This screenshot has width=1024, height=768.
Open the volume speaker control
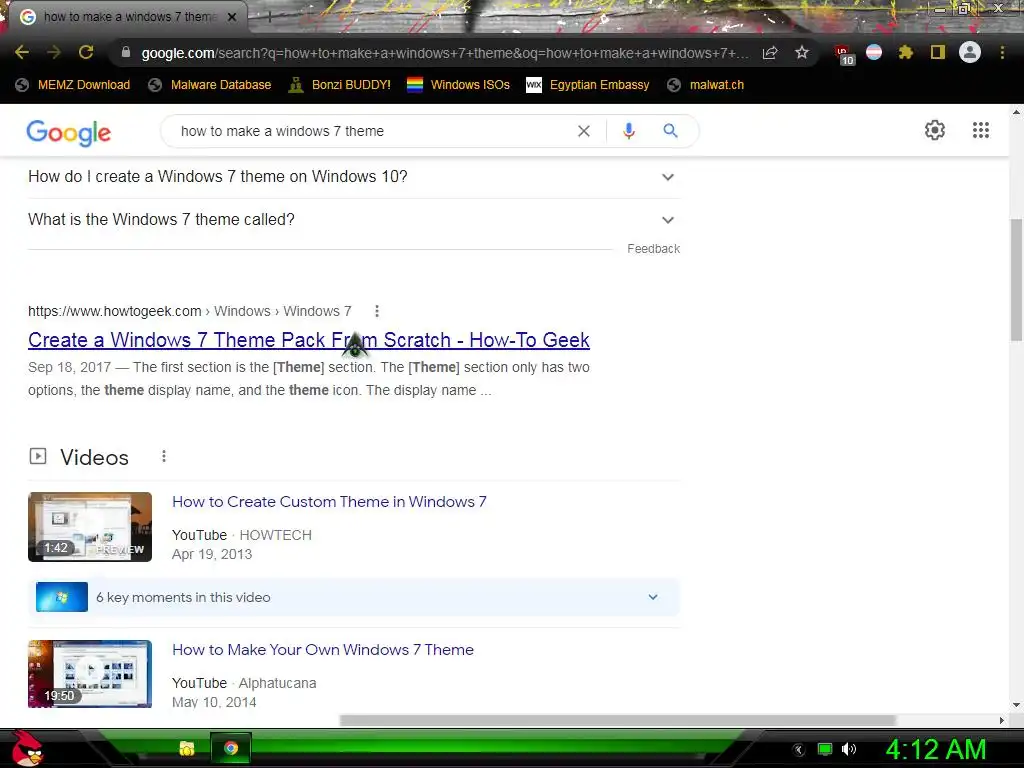849,749
